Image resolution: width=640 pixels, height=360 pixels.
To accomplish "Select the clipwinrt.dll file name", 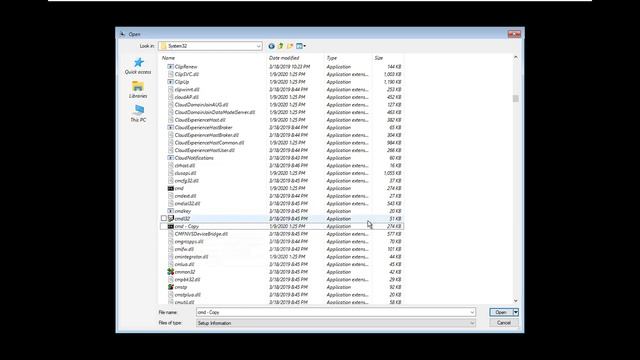I will coord(187,89).
